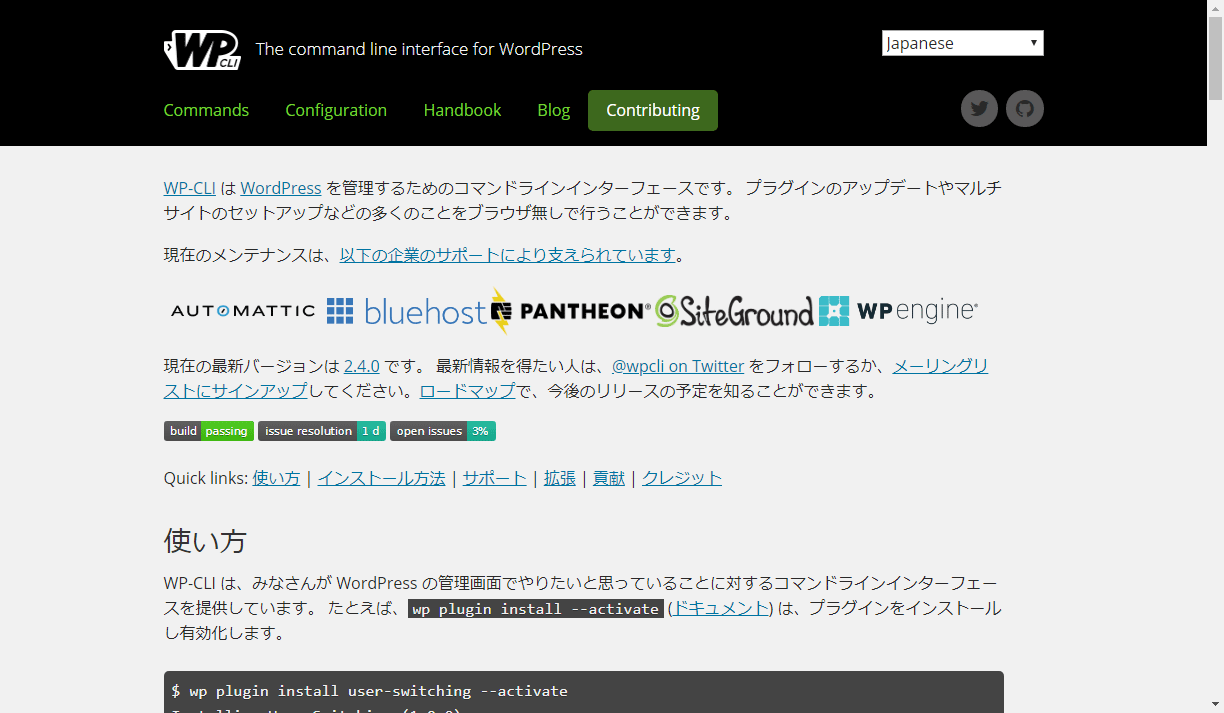This screenshot has height=713, width=1224.
Task: Jump to 貢献 quick link
Action: [609, 478]
